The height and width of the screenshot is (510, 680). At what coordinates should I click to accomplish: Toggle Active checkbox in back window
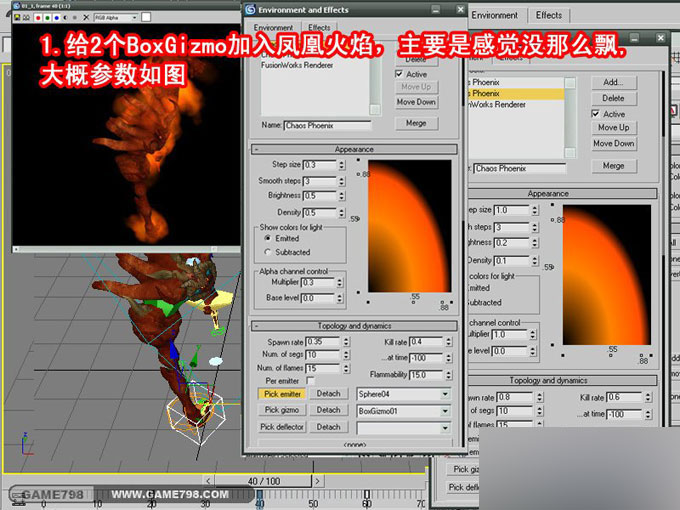point(596,114)
